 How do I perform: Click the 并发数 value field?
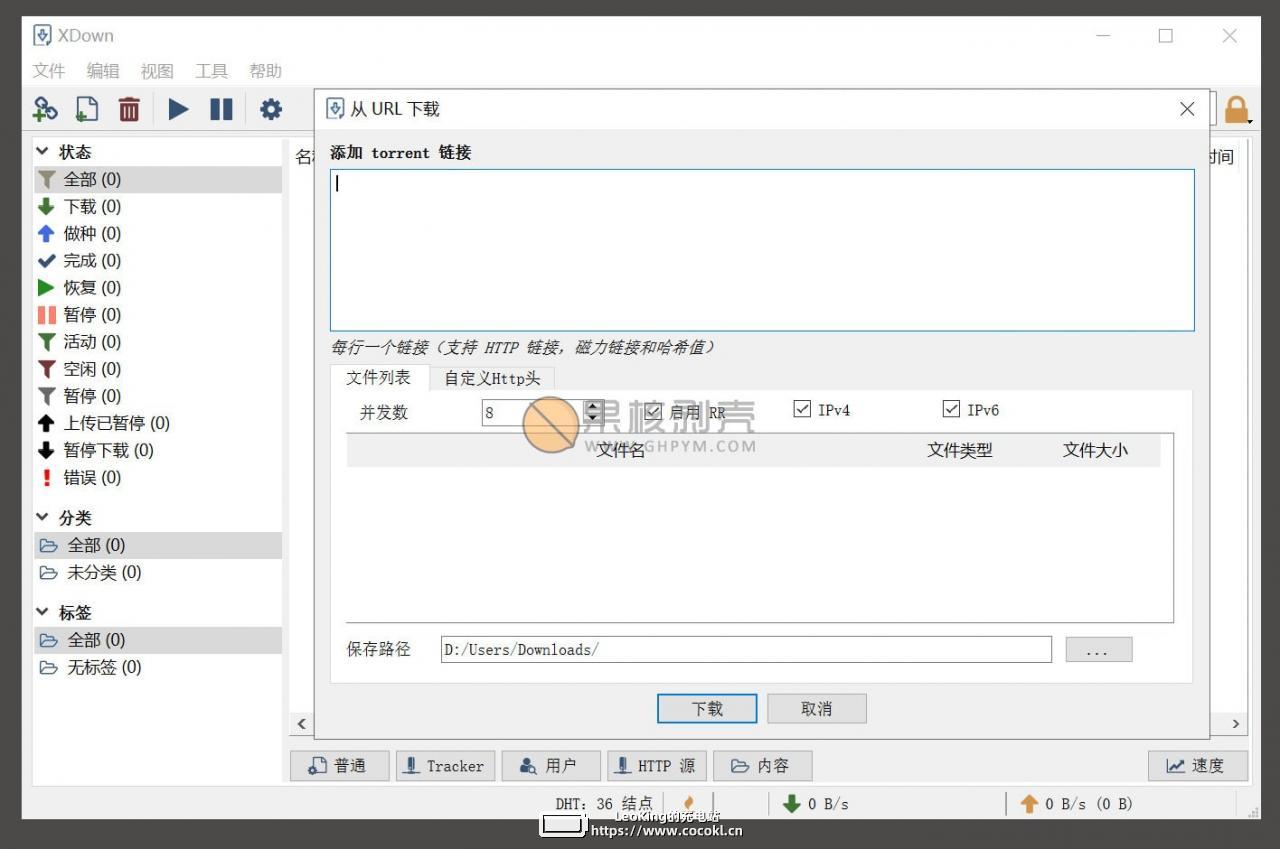click(533, 412)
